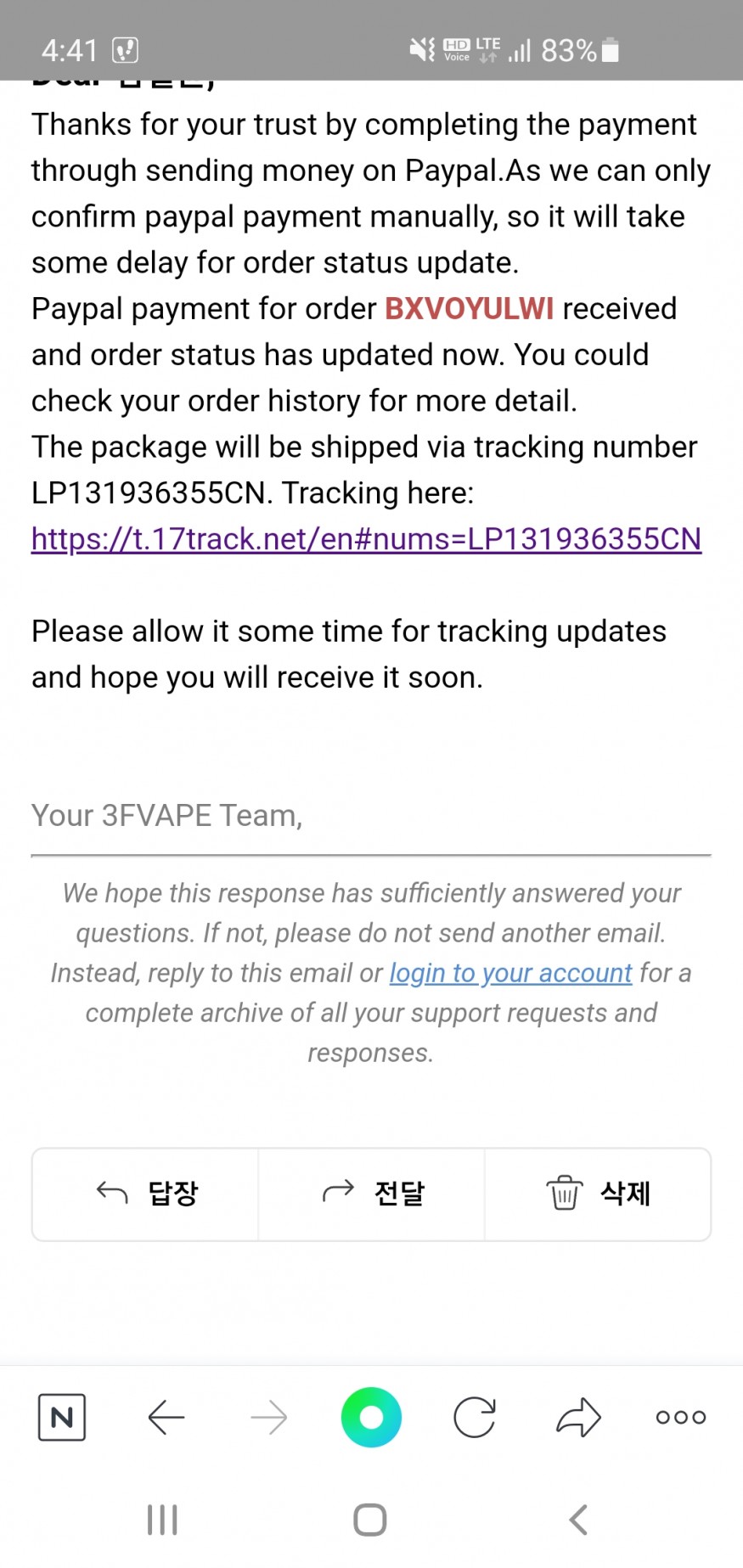The width and height of the screenshot is (743, 1568).
Task: Tap battery percentage in status bar
Action: pyautogui.click(x=569, y=51)
